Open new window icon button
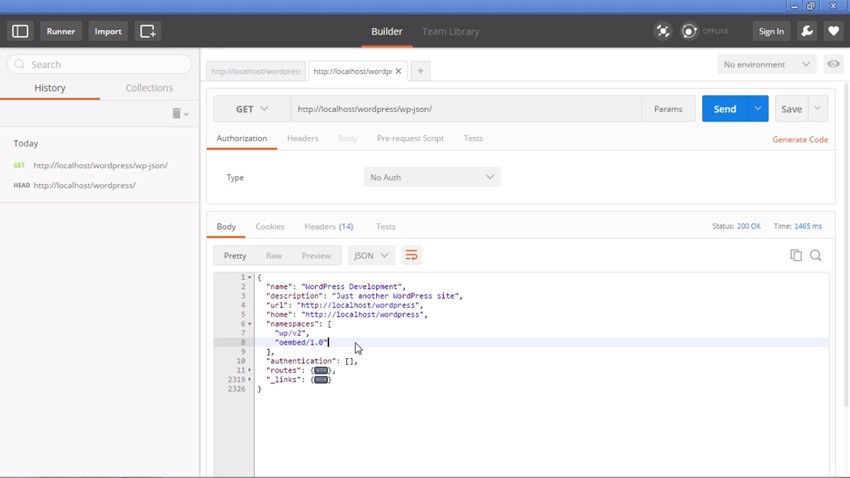 point(147,31)
